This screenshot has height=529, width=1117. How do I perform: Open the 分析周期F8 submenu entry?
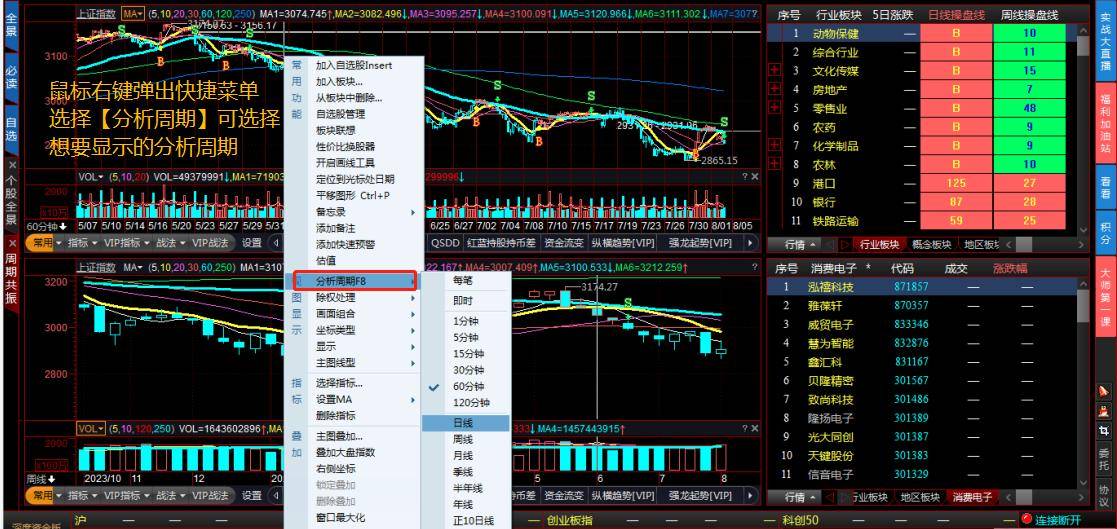pyautogui.click(x=354, y=281)
